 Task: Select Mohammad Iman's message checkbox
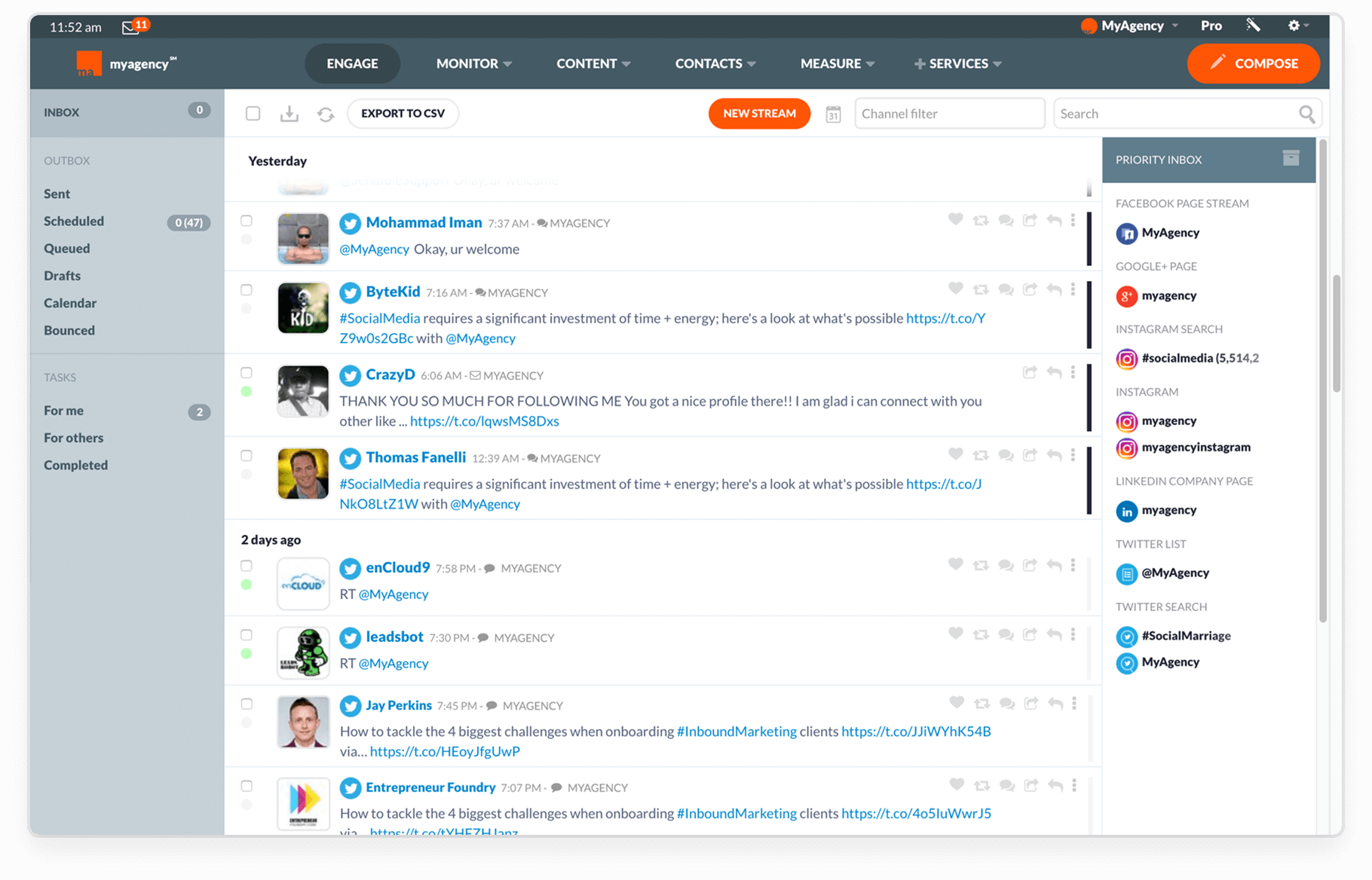(247, 221)
